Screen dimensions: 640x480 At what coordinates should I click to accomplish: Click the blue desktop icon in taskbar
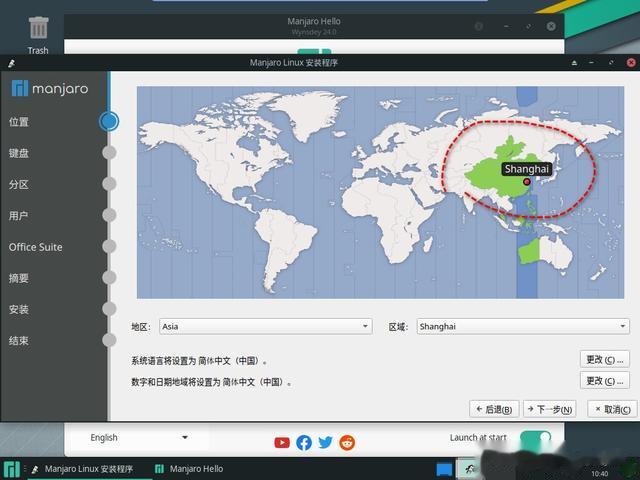(x=444, y=469)
